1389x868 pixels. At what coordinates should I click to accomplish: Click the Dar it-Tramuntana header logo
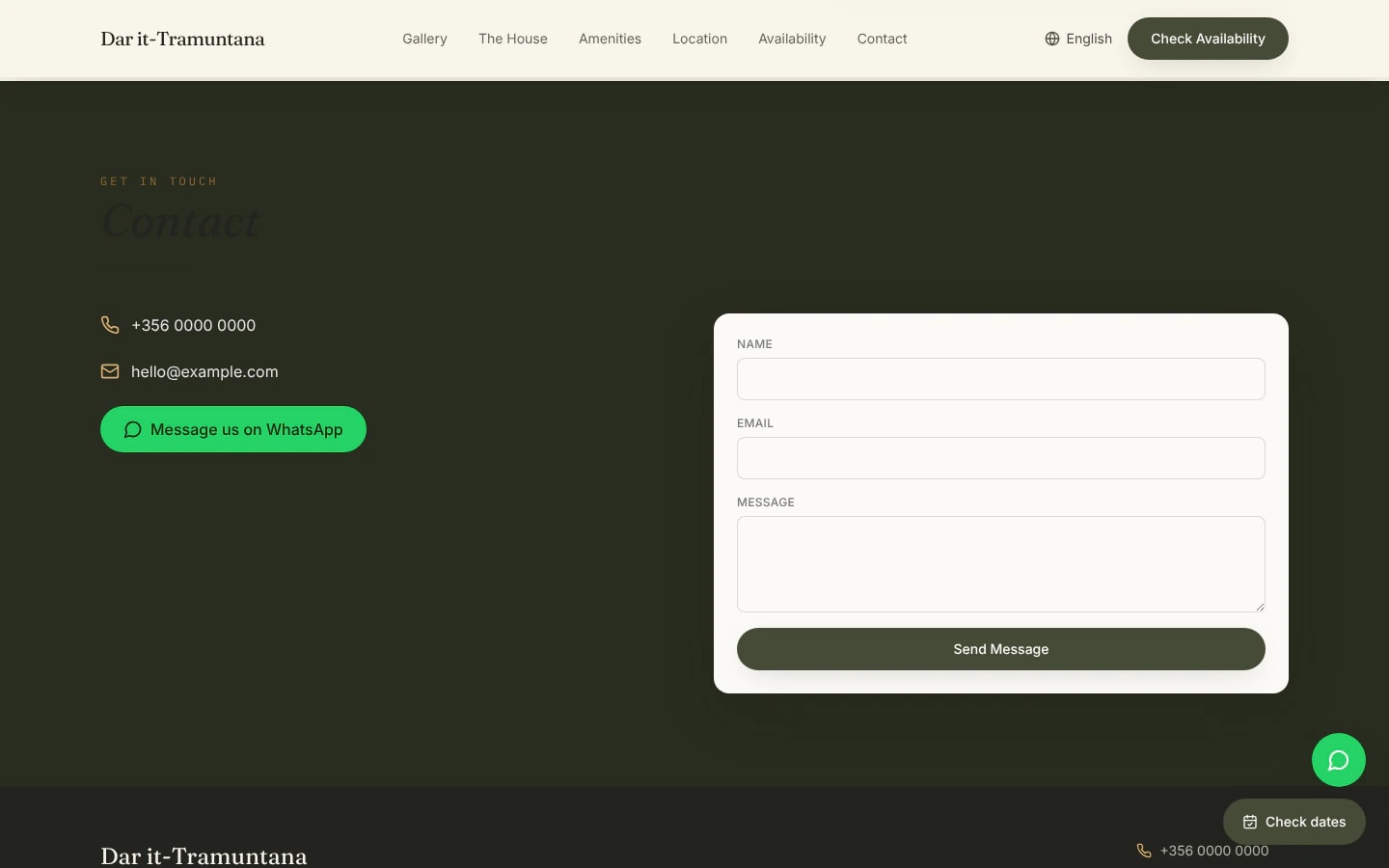tap(182, 39)
